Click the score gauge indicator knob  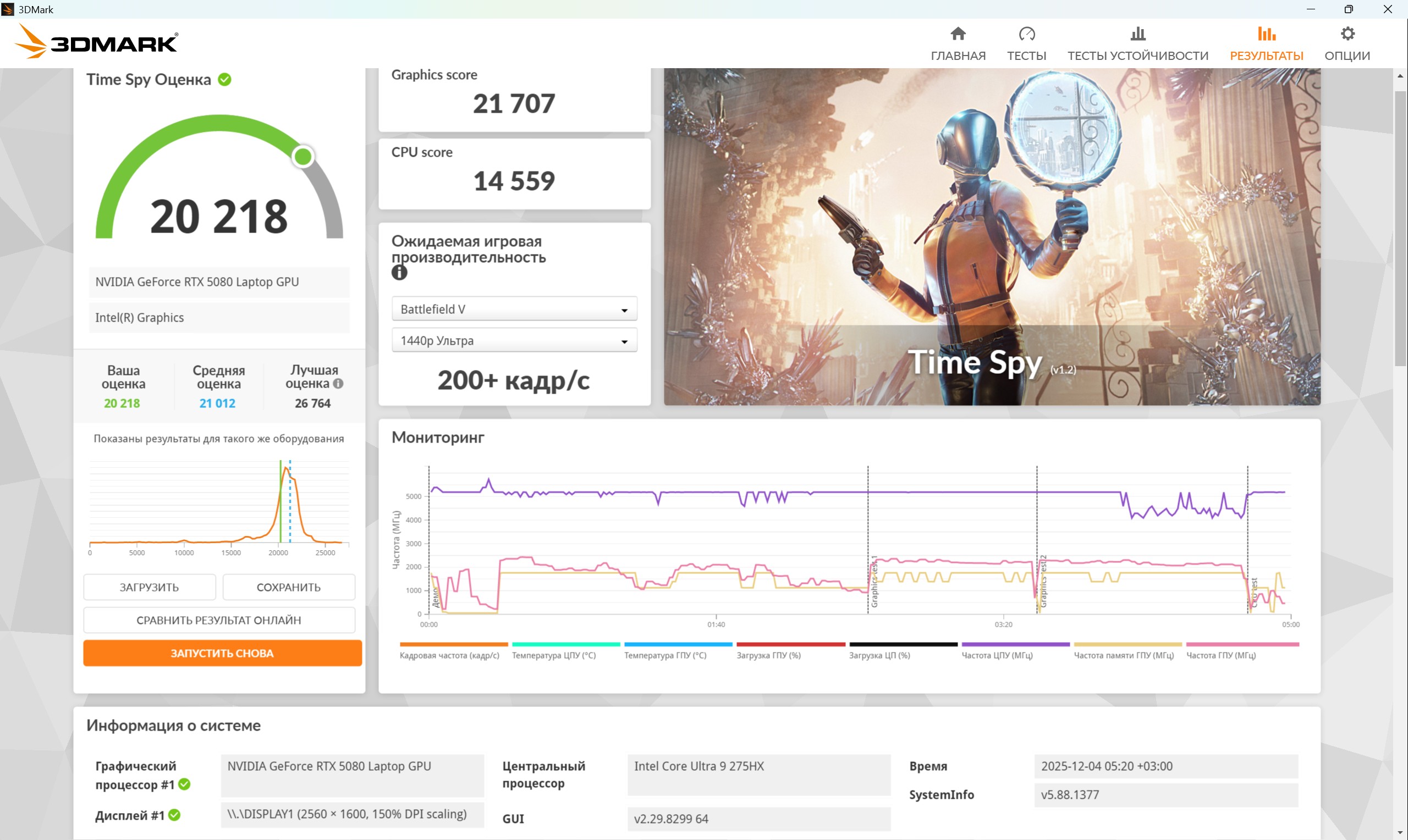click(x=303, y=157)
